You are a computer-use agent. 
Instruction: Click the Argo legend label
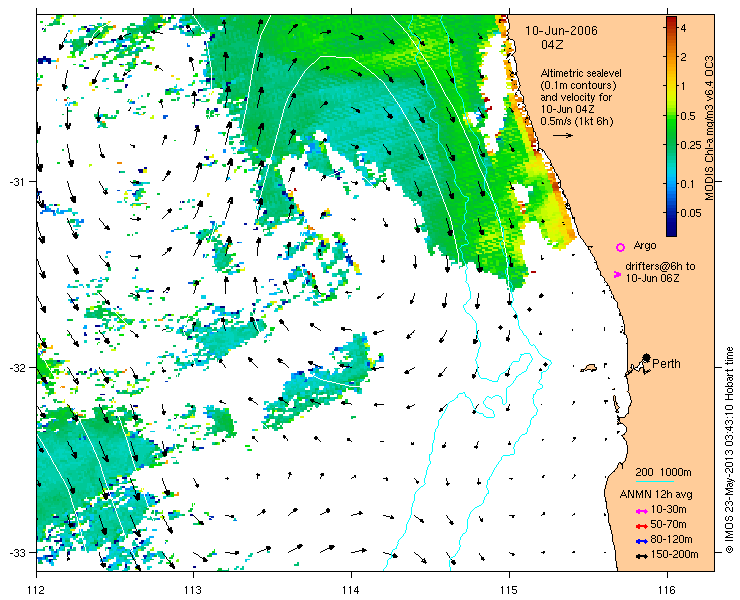tap(645, 245)
